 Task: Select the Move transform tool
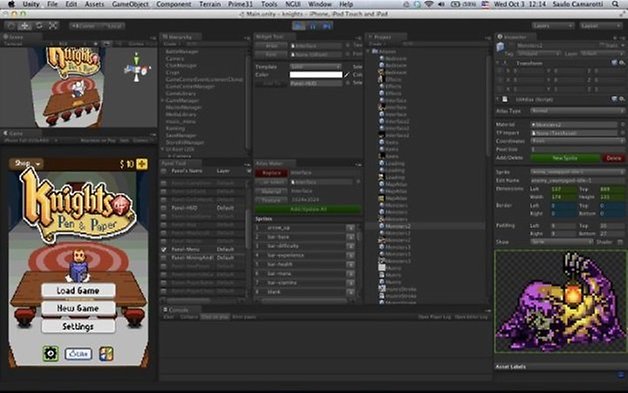click(x=25, y=26)
